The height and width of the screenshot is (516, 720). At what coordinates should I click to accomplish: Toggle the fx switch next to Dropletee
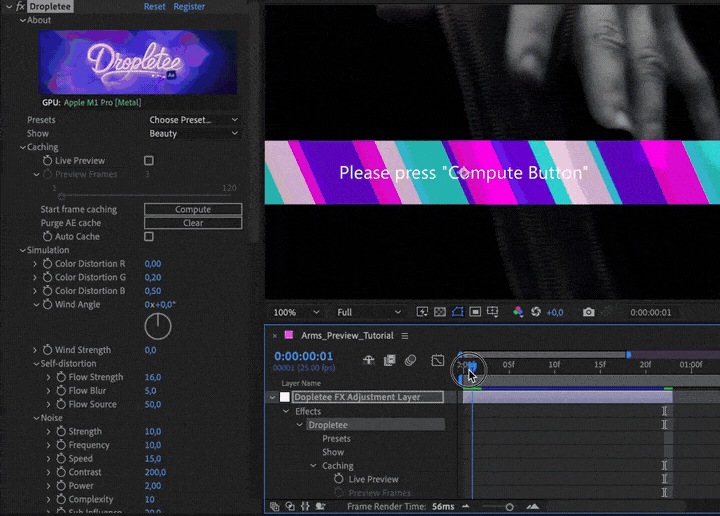coord(20,6)
